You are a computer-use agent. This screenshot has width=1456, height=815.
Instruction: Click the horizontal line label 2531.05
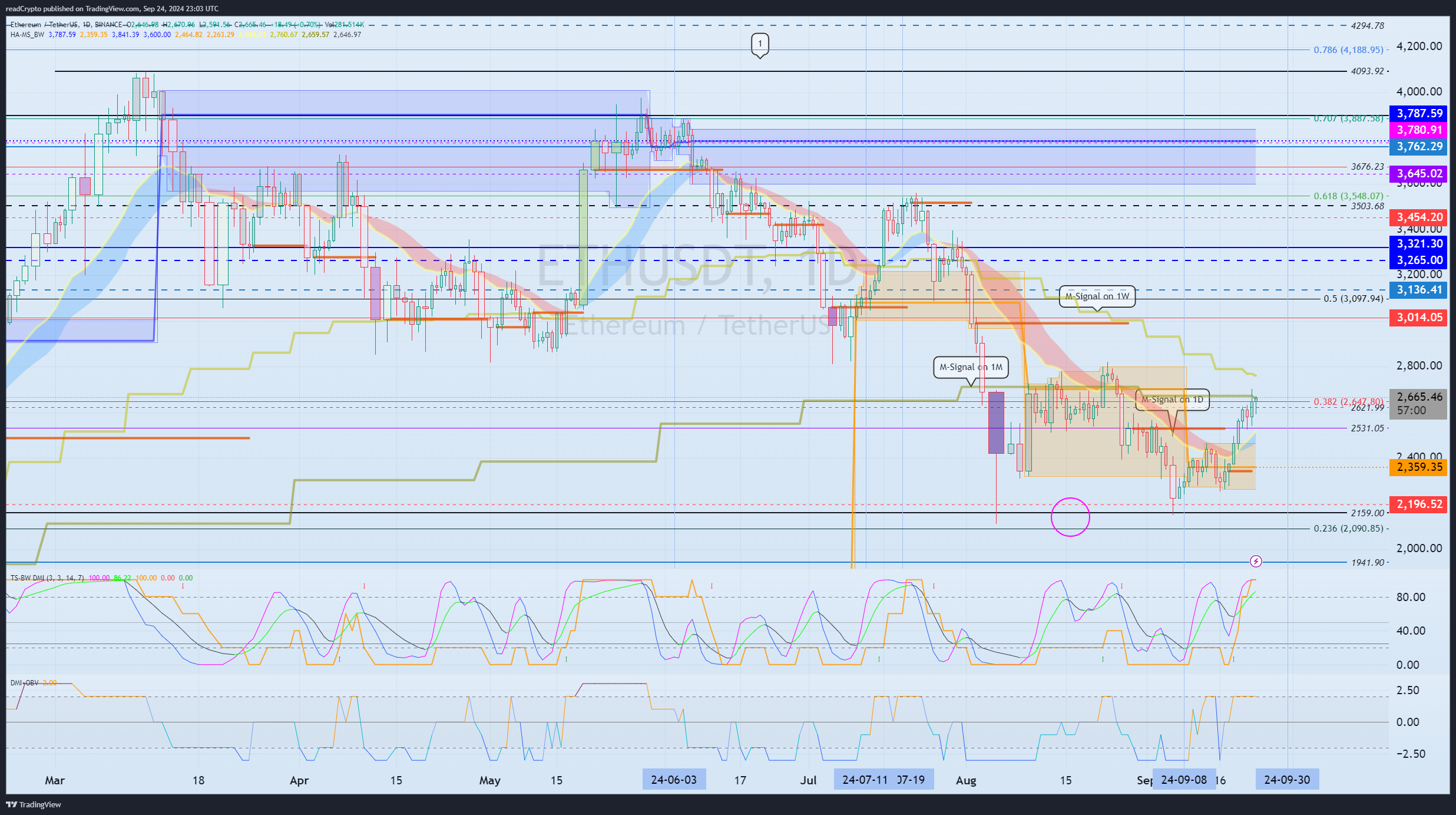[1368, 428]
